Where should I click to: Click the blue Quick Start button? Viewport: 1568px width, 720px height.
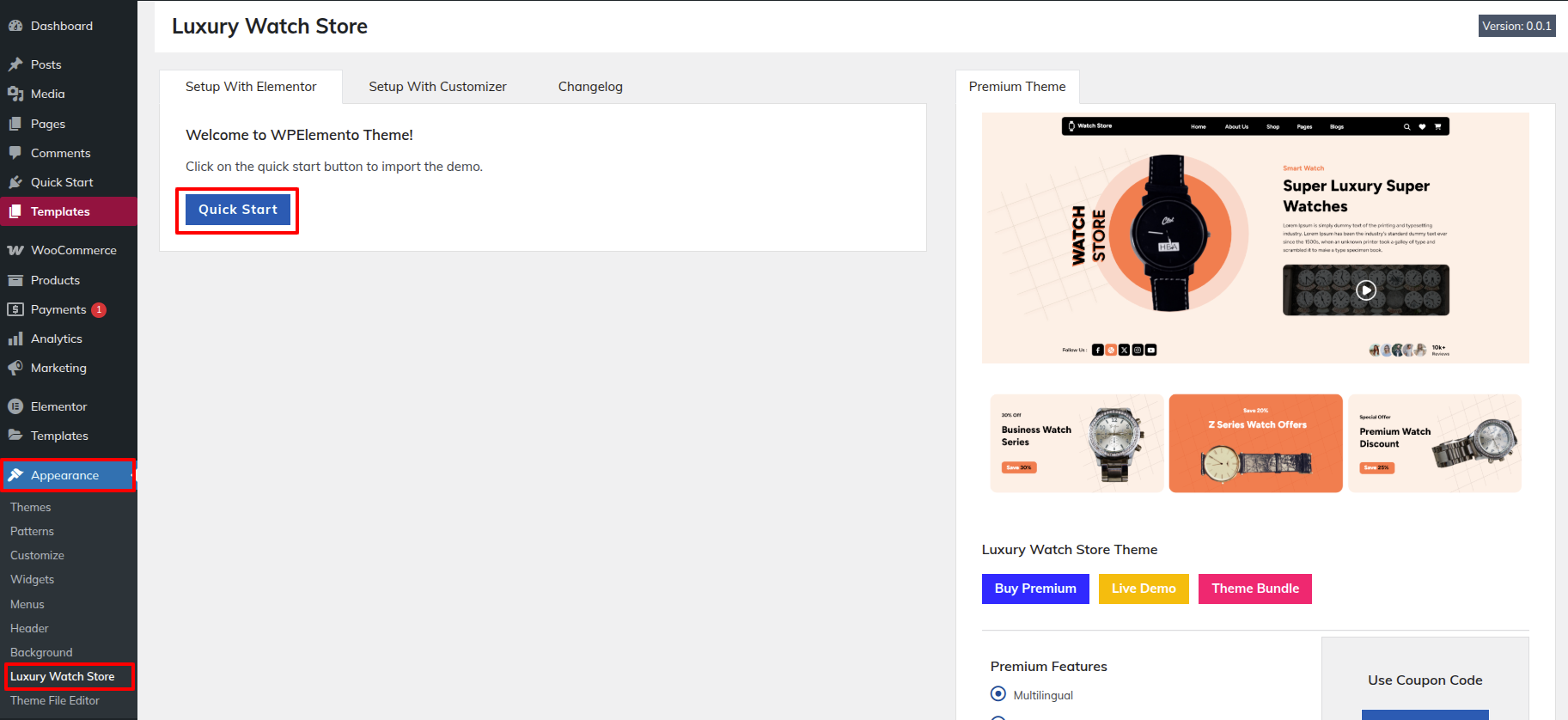pyautogui.click(x=238, y=210)
